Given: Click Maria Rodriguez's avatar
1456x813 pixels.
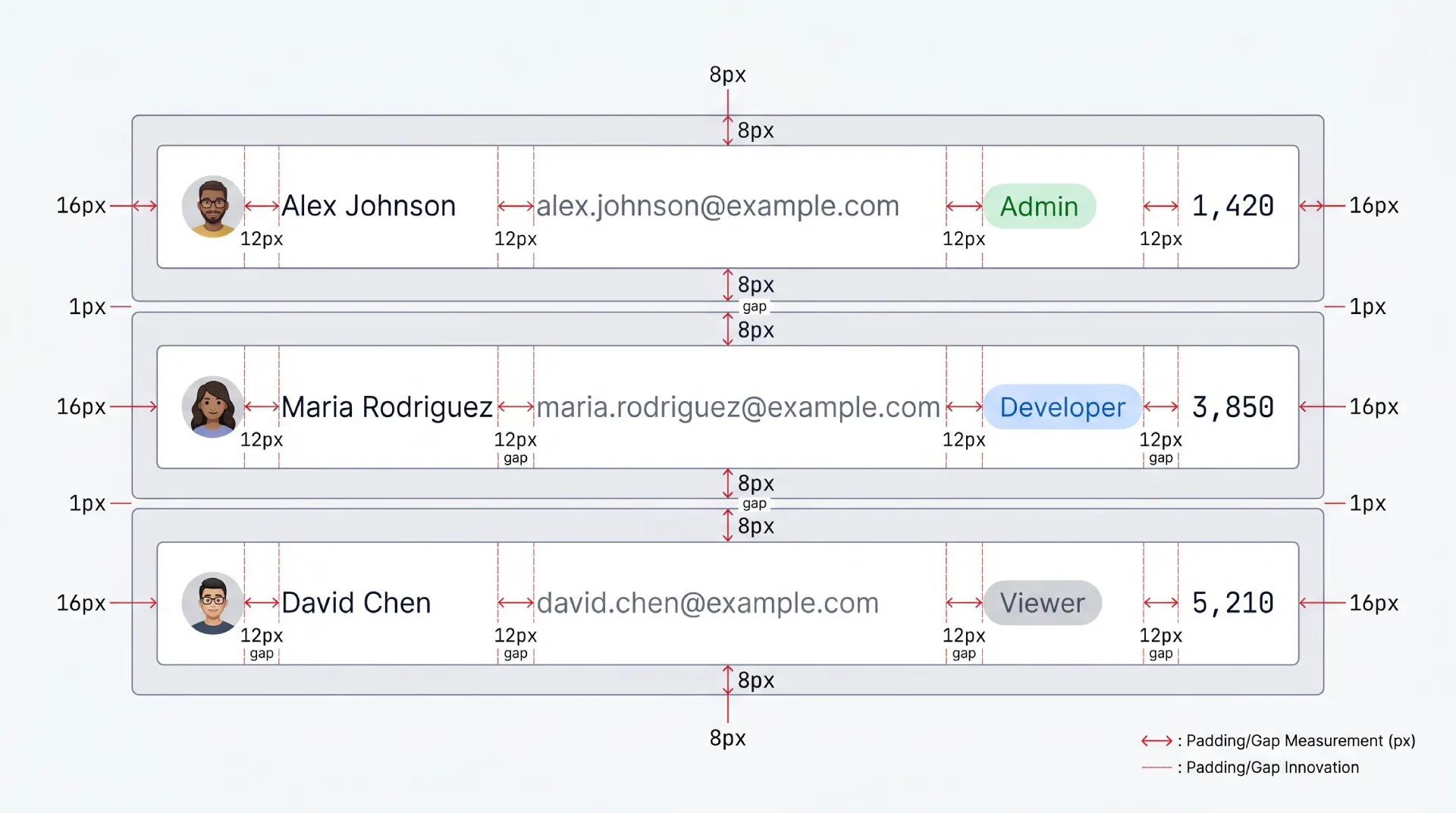Looking at the screenshot, I should (x=213, y=406).
